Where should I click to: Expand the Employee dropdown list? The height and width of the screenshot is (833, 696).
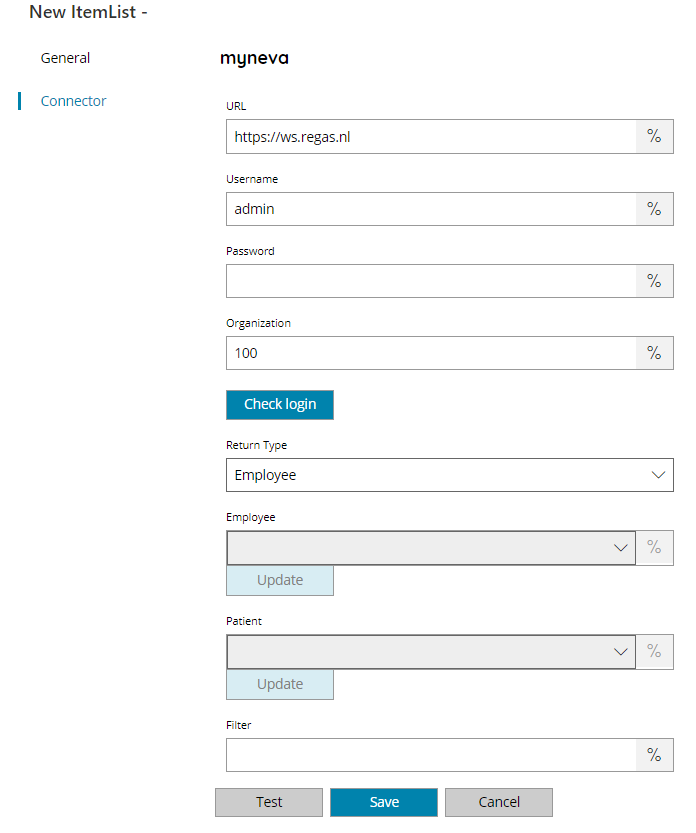[431, 548]
